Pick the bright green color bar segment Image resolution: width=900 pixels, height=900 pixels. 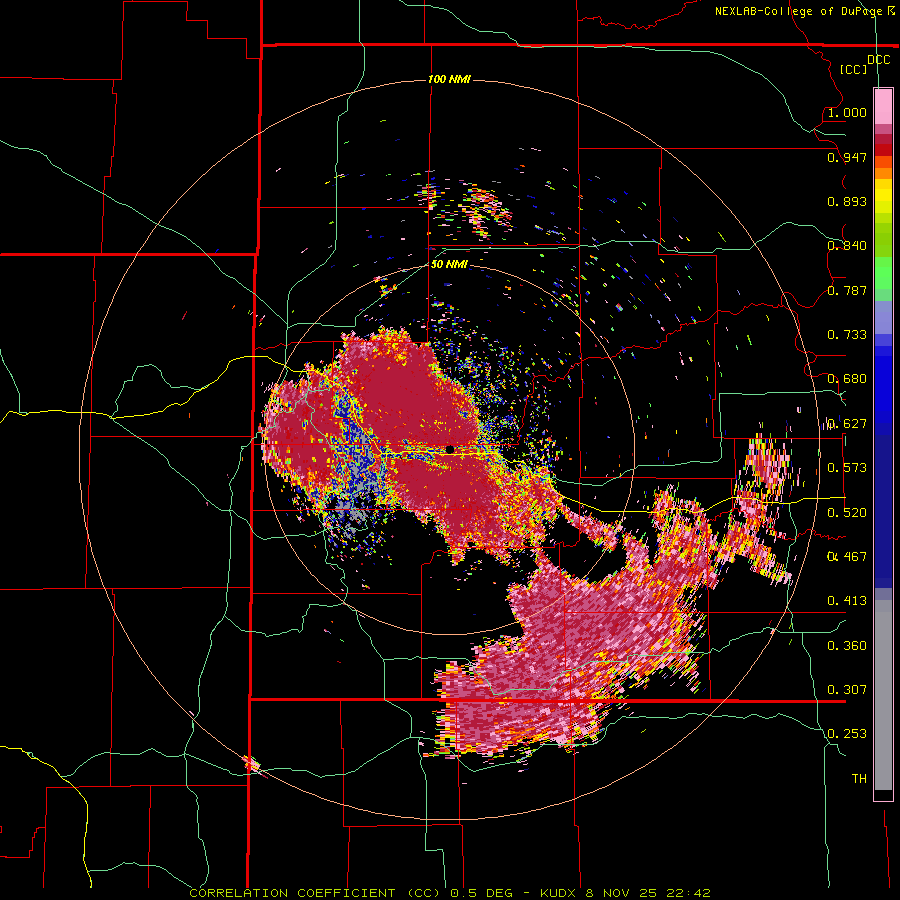tap(883, 273)
